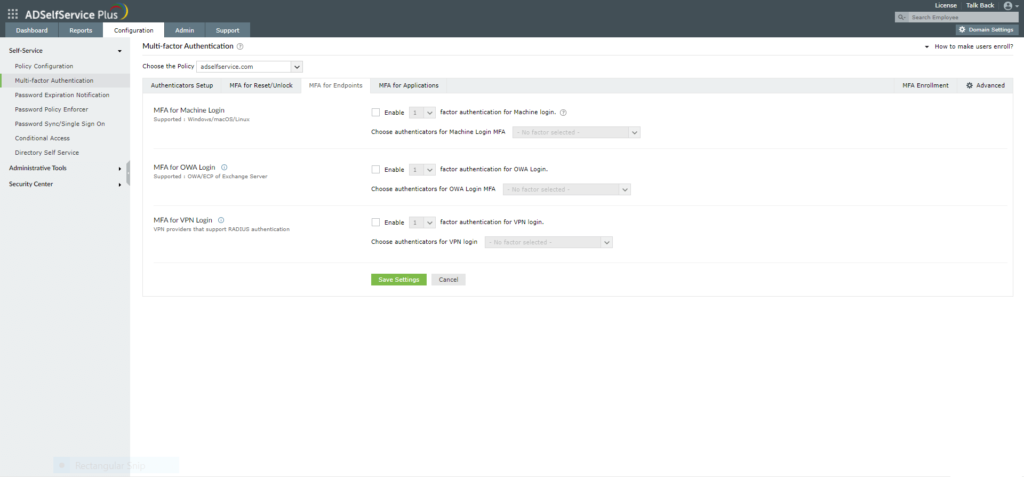Switch to the Admin tab
The image size is (1024, 477).
tap(185, 30)
